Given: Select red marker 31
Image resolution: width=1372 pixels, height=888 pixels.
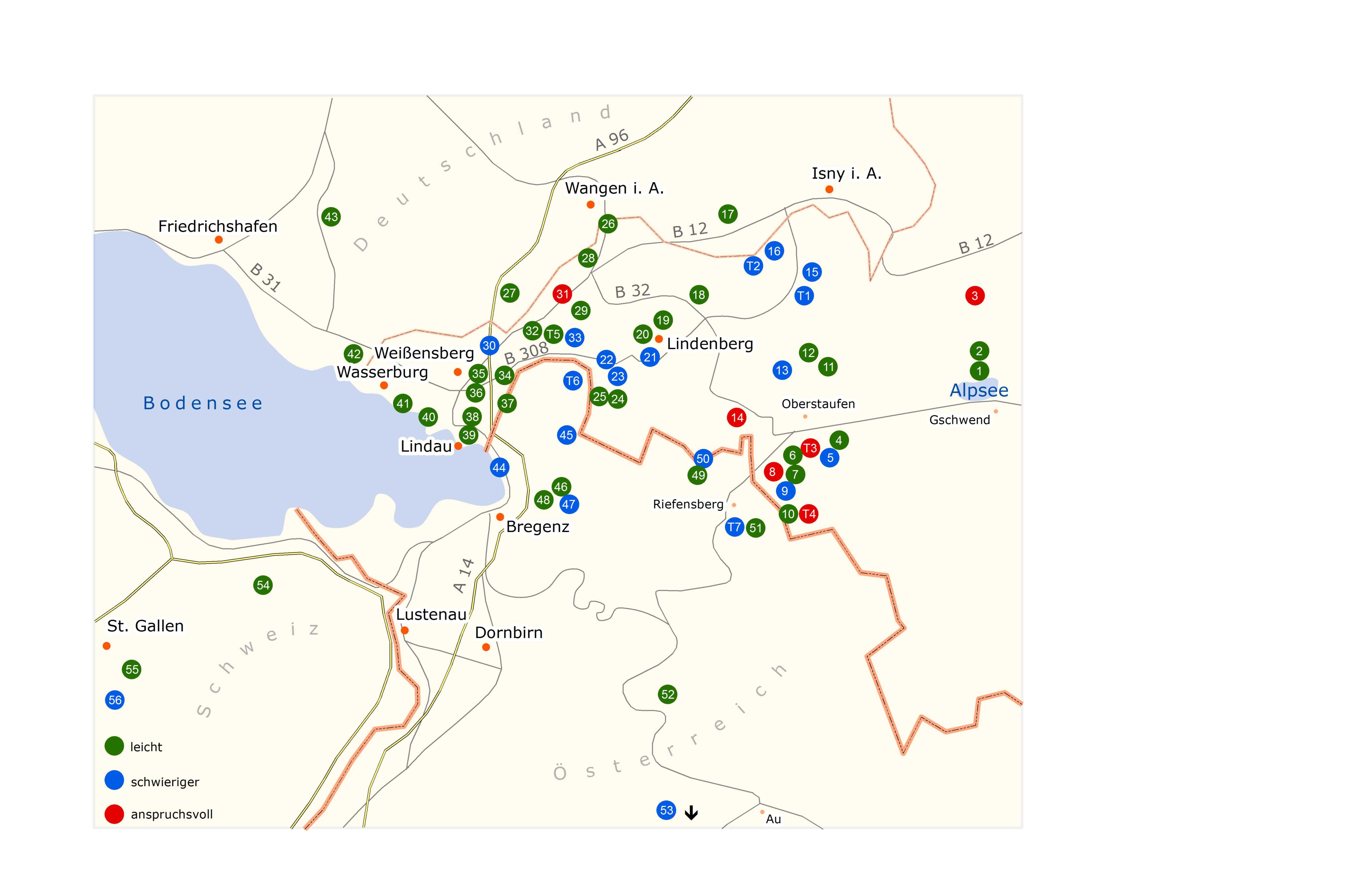Looking at the screenshot, I should (562, 294).
